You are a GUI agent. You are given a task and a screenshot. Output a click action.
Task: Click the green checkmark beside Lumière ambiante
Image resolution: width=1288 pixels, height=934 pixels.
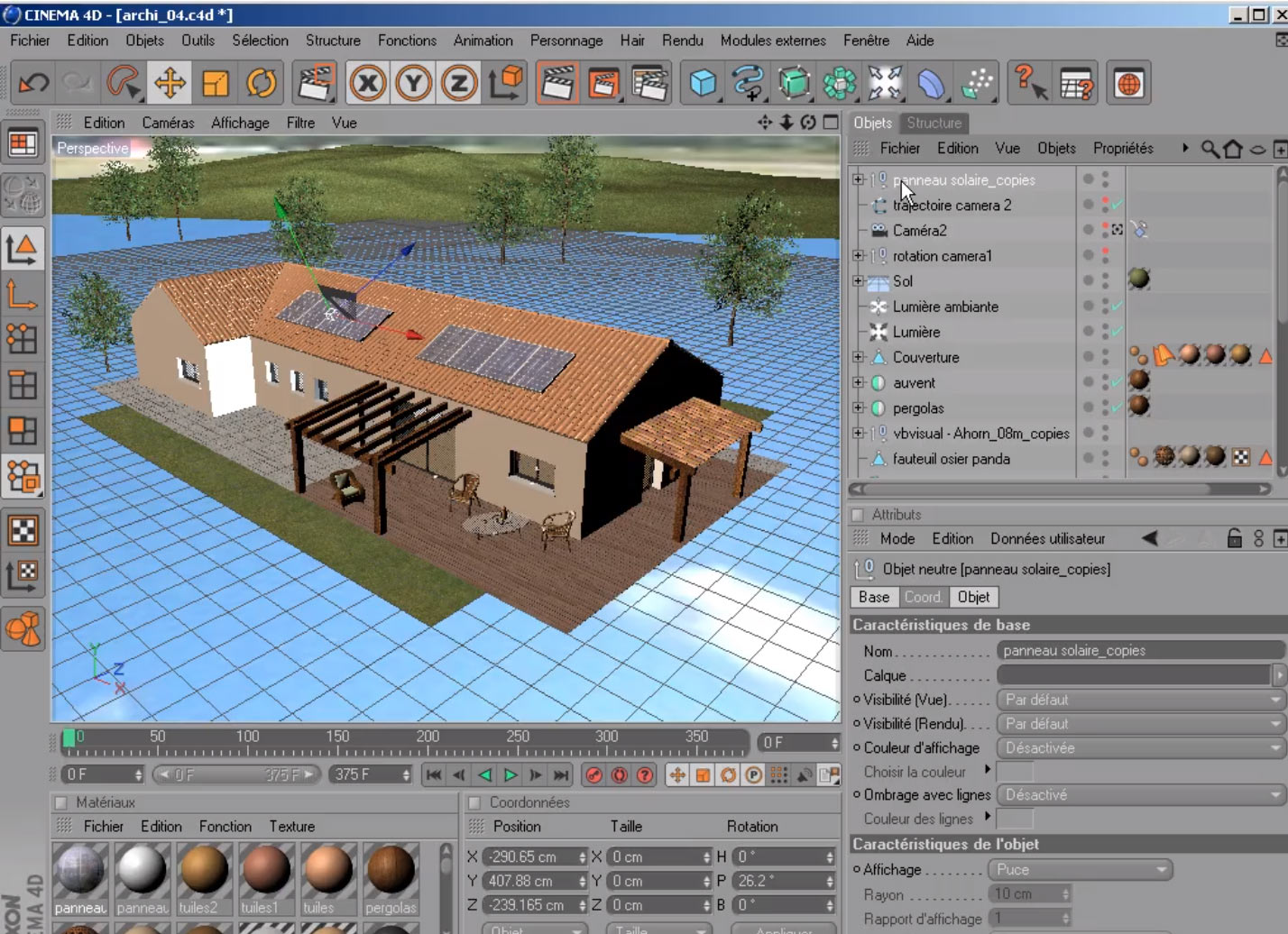(1117, 307)
